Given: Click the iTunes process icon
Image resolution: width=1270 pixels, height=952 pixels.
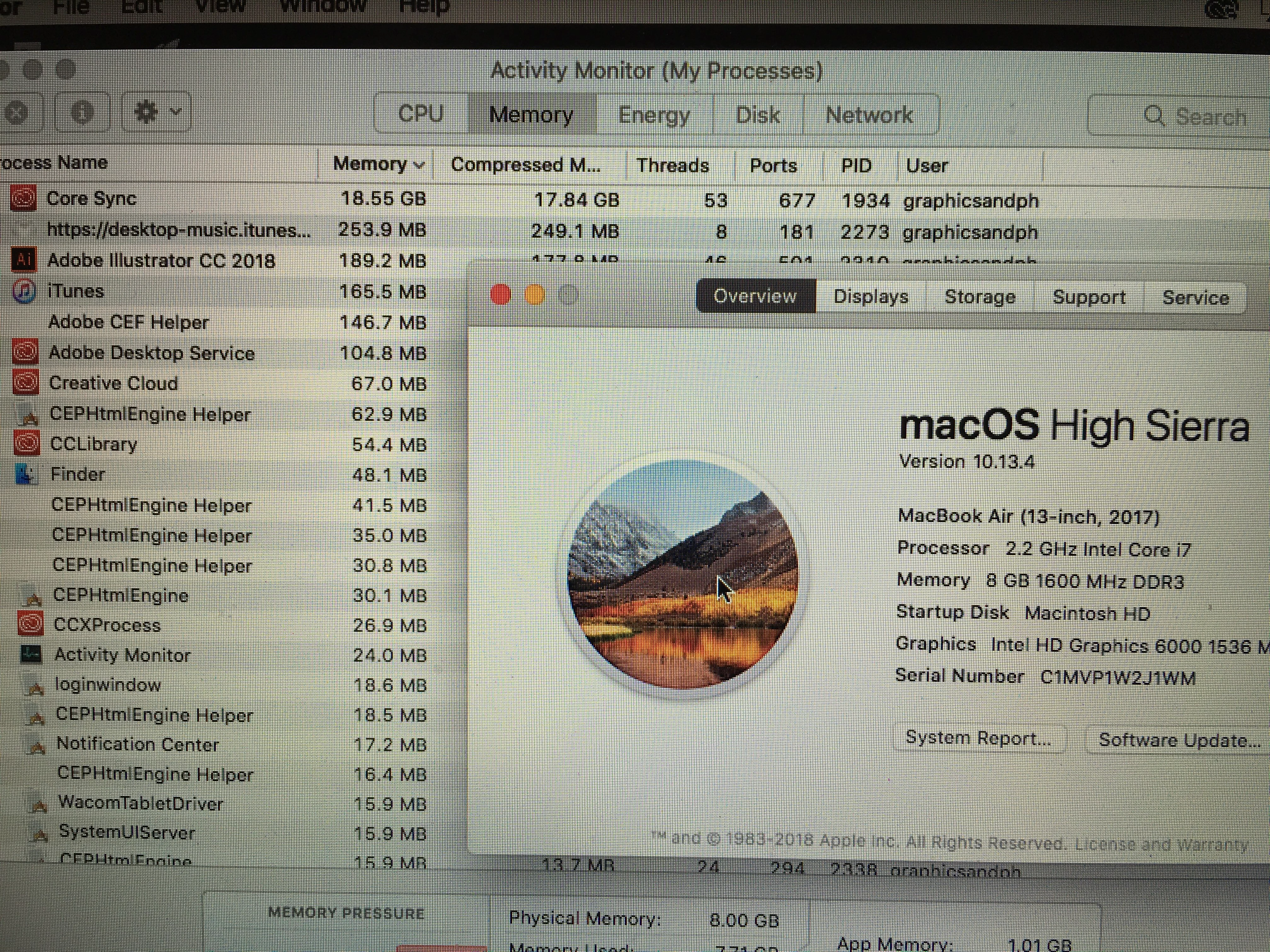Looking at the screenshot, I should pos(24,291).
